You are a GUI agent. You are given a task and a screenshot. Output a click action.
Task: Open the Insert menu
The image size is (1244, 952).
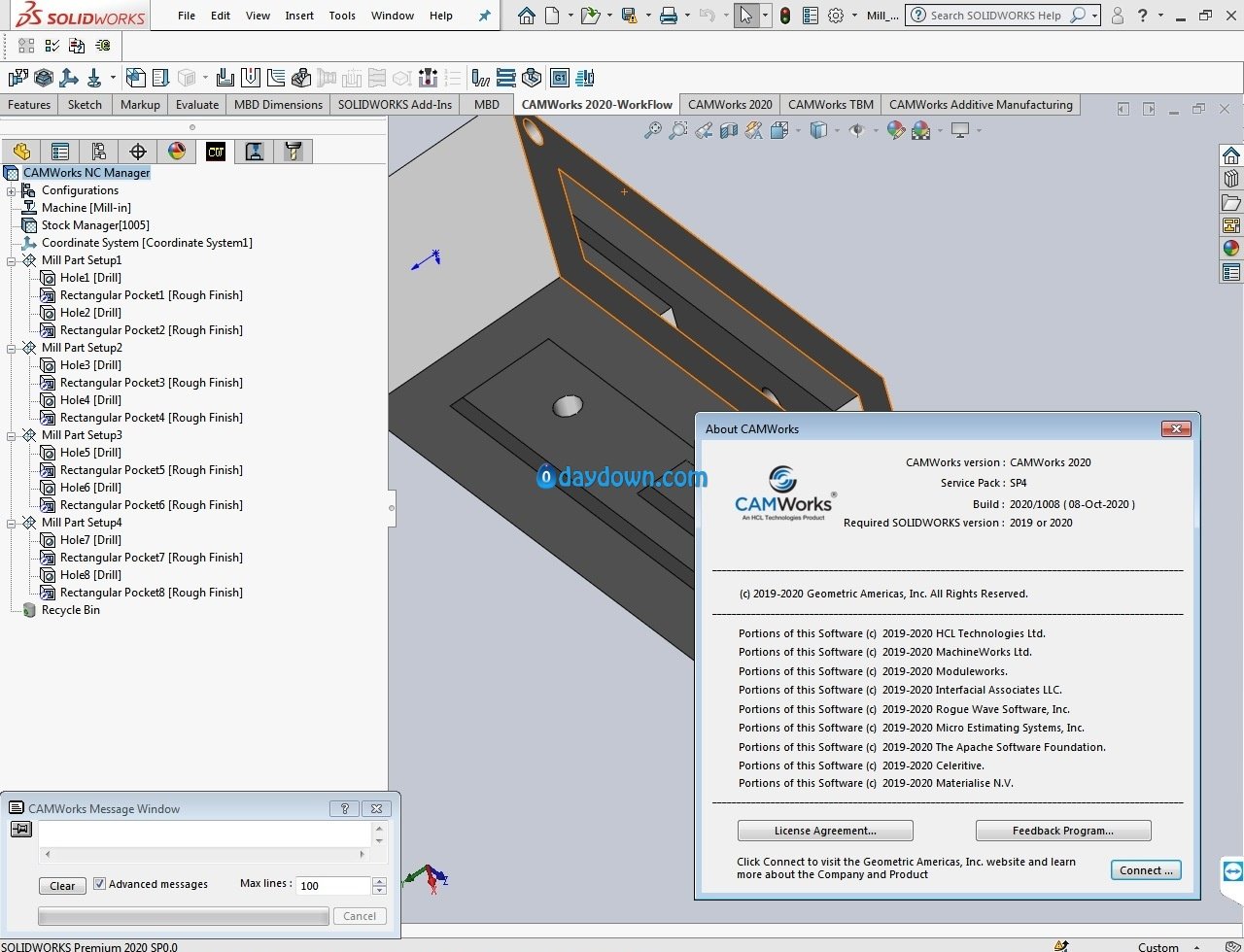coord(299,16)
